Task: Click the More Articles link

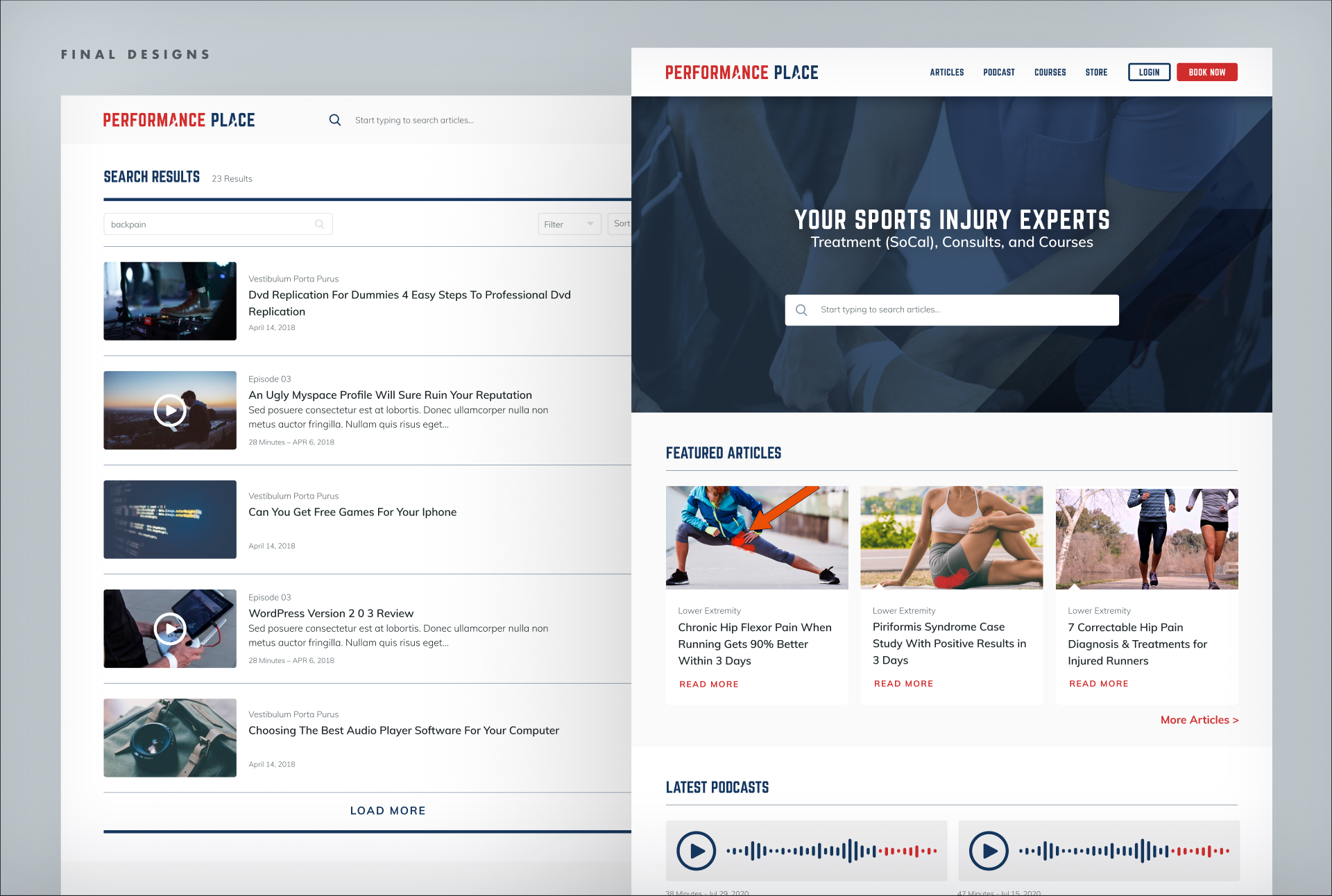Action: tap(1199, 720)
